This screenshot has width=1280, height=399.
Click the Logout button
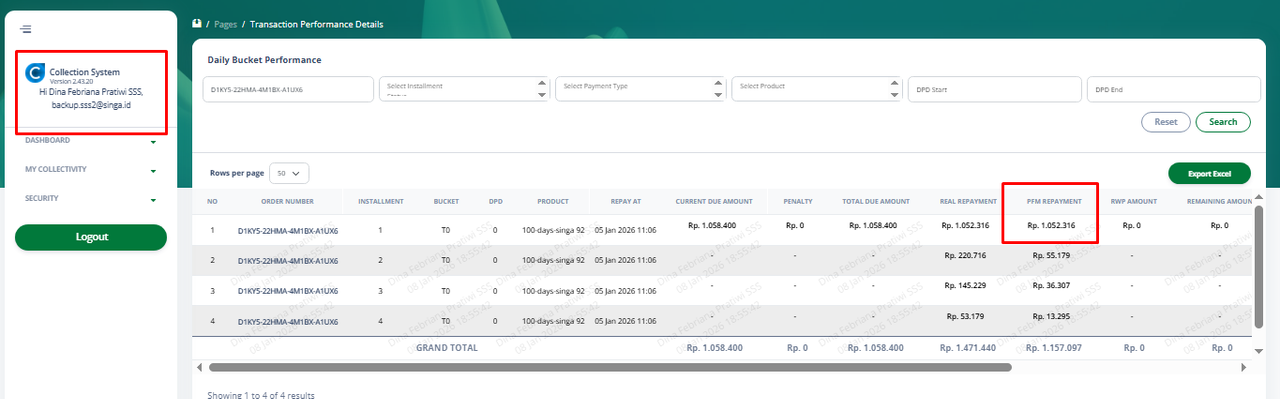pyautogui.click(x=91, y=237)
